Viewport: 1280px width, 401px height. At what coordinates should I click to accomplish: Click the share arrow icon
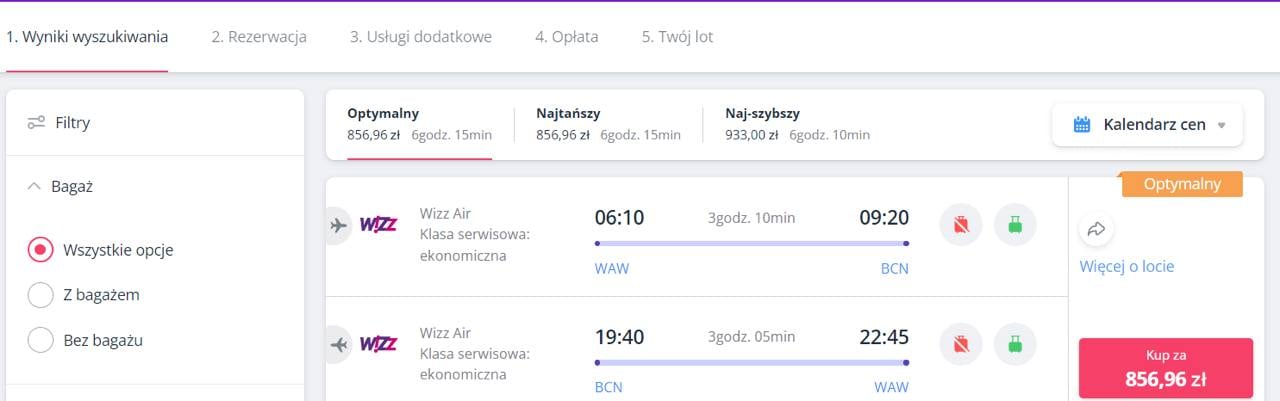point(1096,229)
